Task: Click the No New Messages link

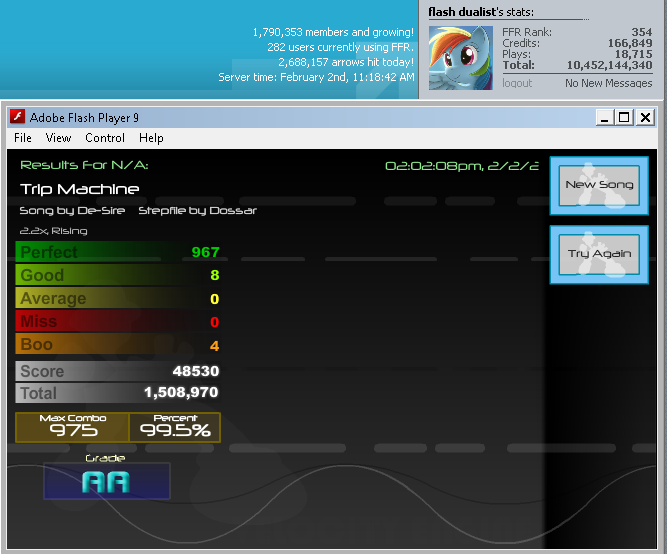Action: [608, 83]
